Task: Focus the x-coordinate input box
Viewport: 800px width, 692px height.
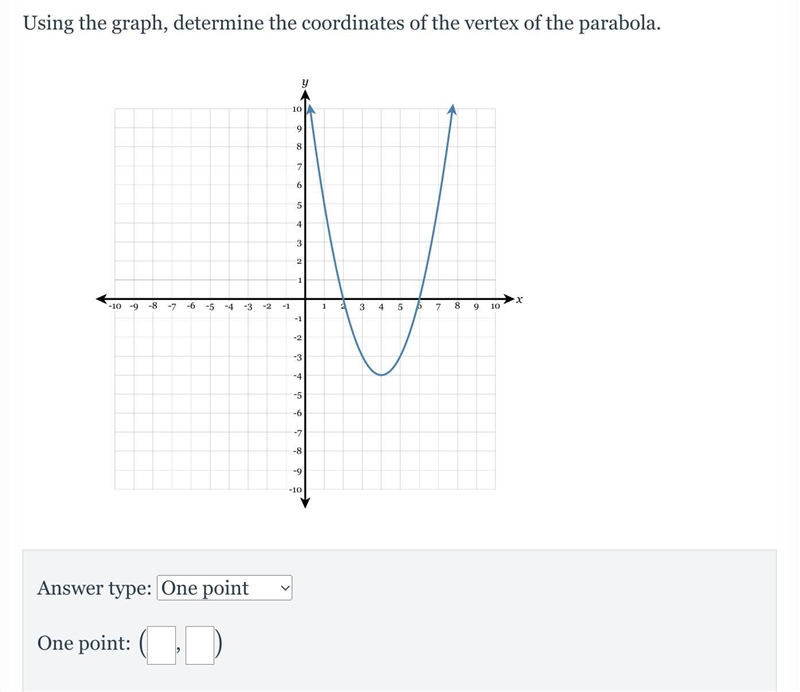Action: coord(161,646)
